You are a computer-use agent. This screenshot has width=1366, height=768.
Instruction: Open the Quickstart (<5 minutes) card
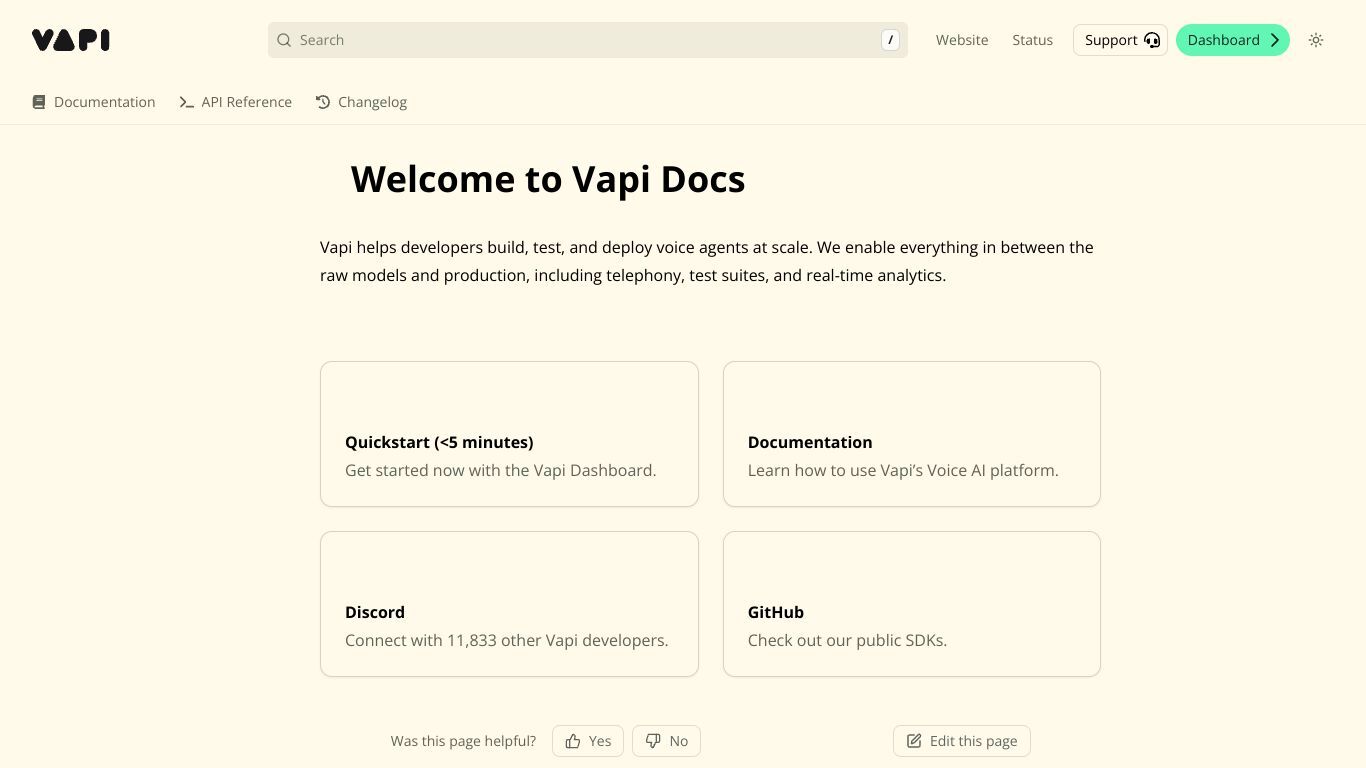509,434
